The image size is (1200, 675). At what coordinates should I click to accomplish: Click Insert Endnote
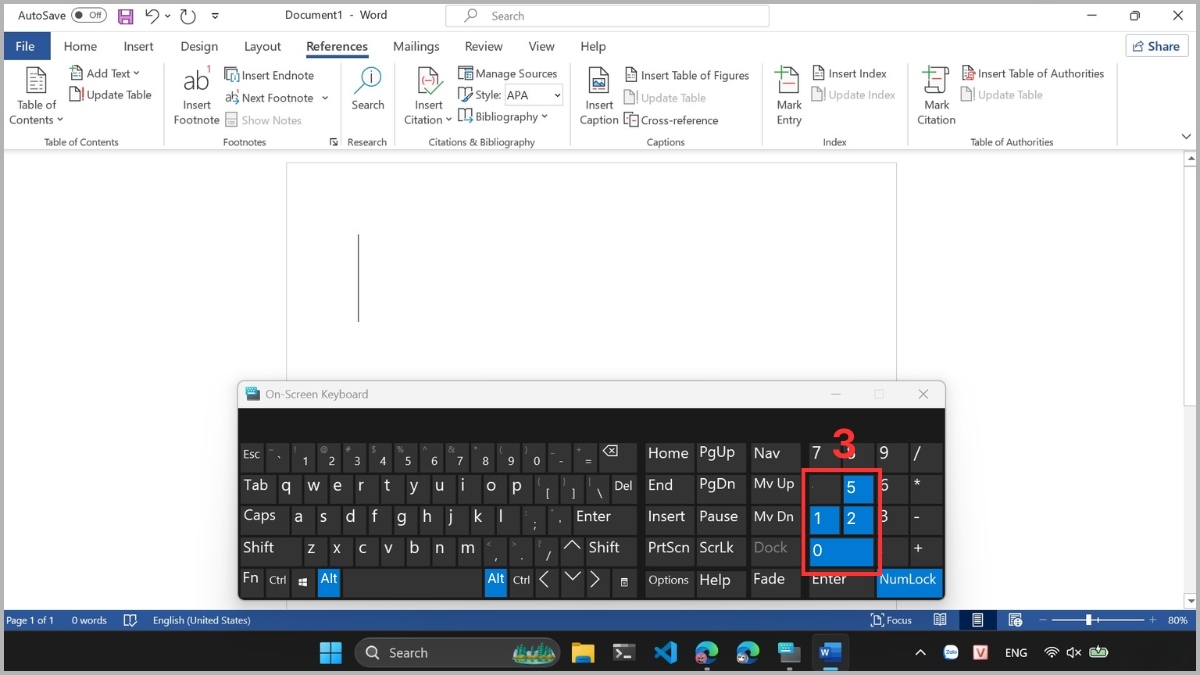tap(269, 75)
